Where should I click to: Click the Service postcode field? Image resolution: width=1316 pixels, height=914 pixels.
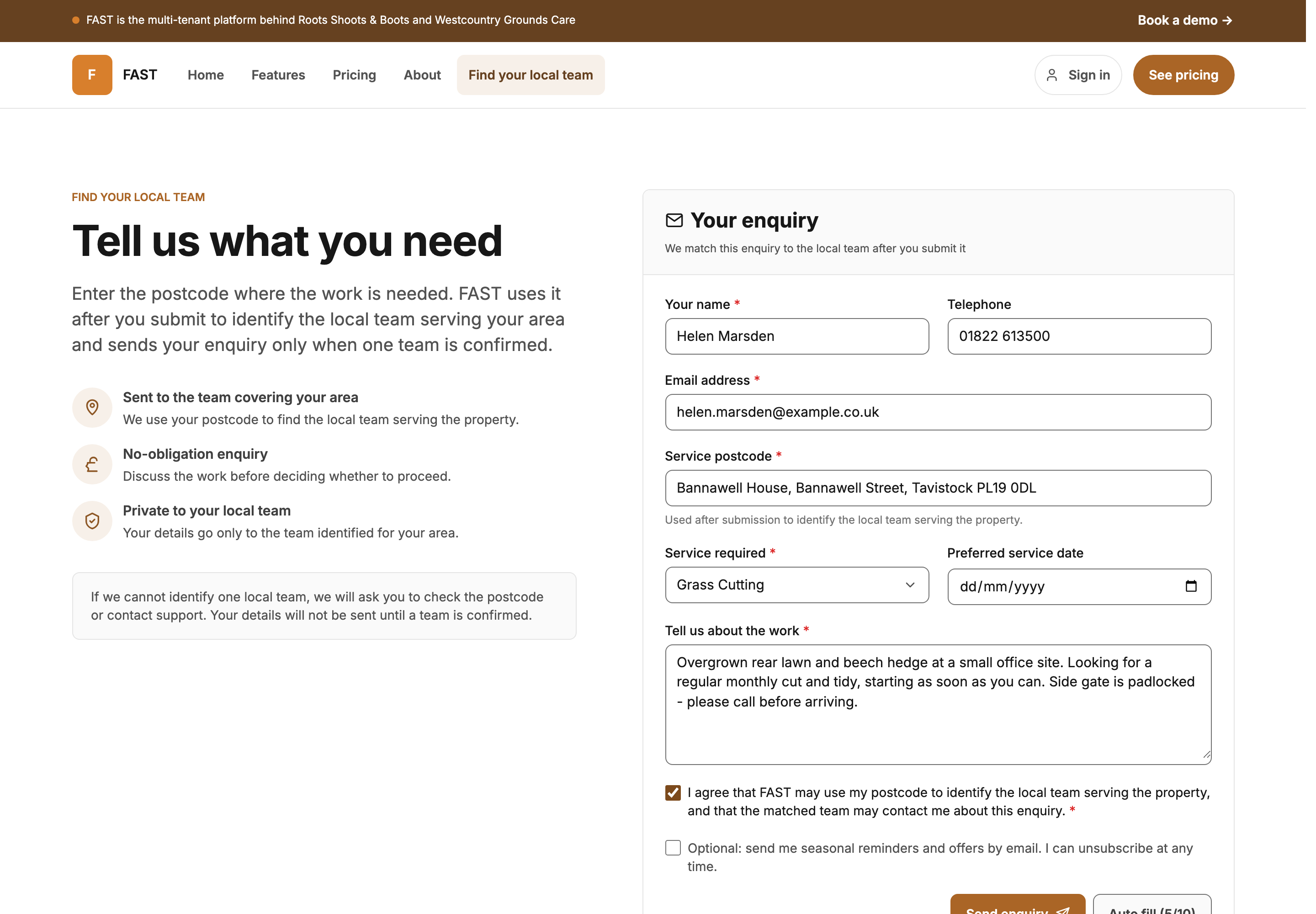pyautogui.click(x=938, y=488)
